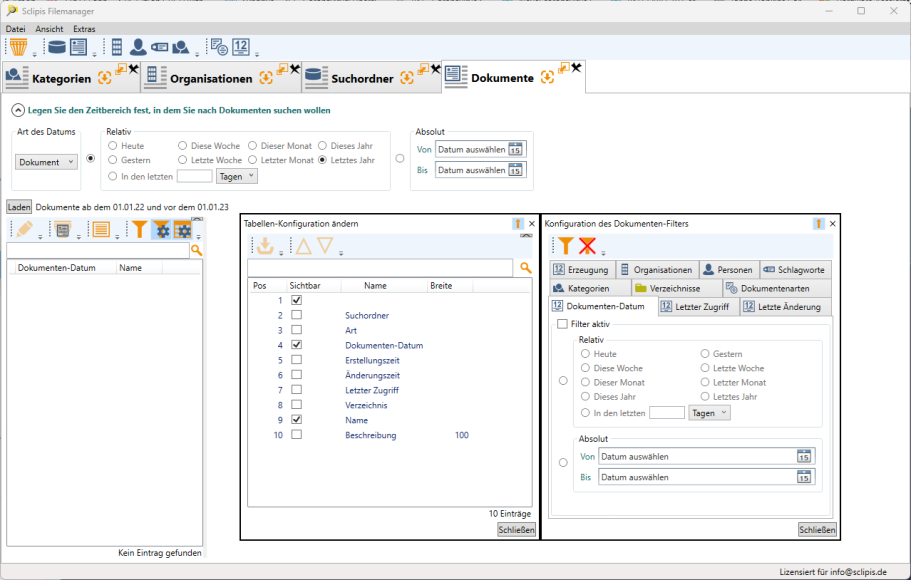Viewport: 911px width, 580px height.
Task: Click the keyword tag icon in main toolbar
Action: pyautogui.click(x=160, y=47)
